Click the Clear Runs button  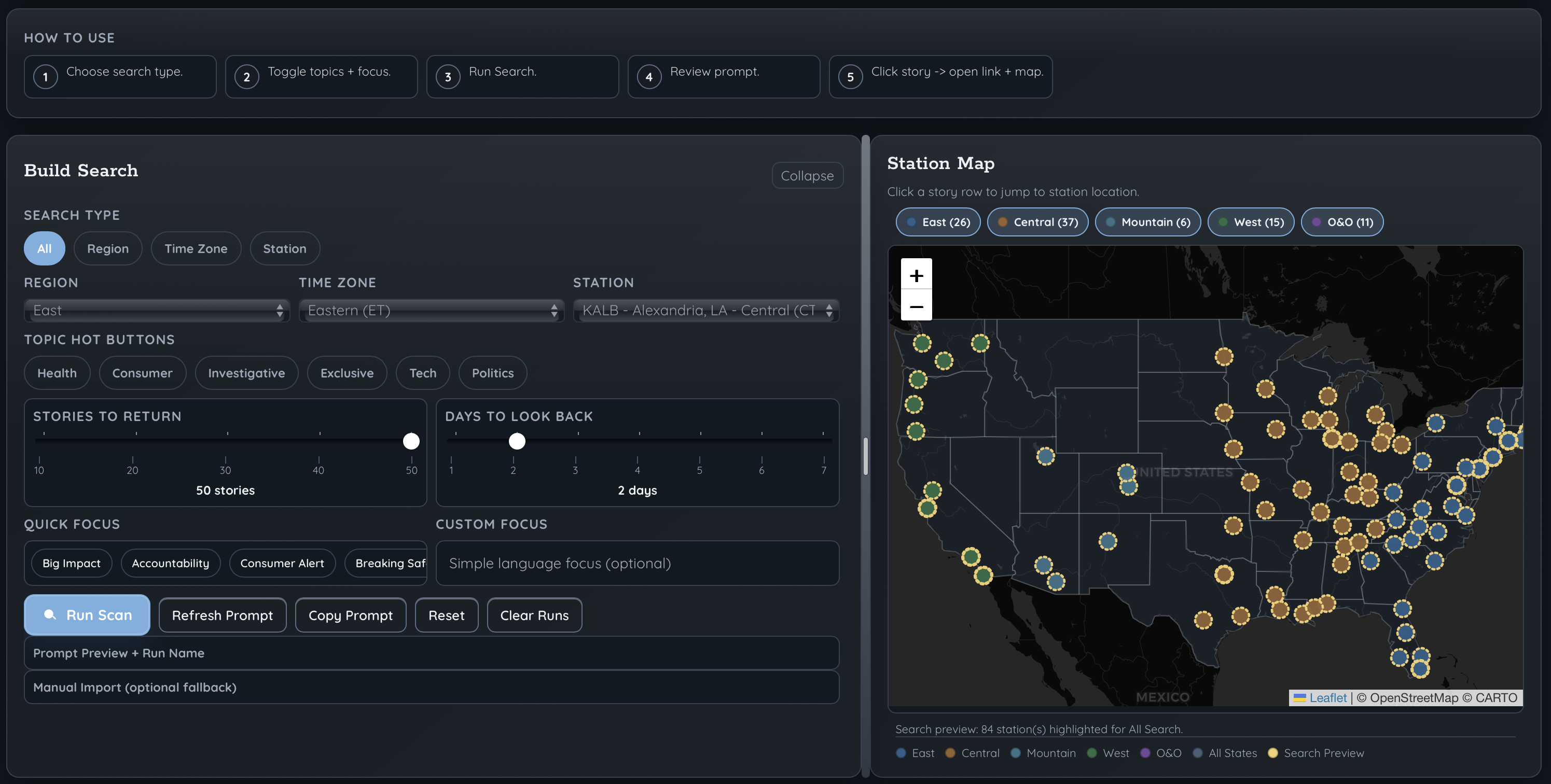[x=533, y=615]
